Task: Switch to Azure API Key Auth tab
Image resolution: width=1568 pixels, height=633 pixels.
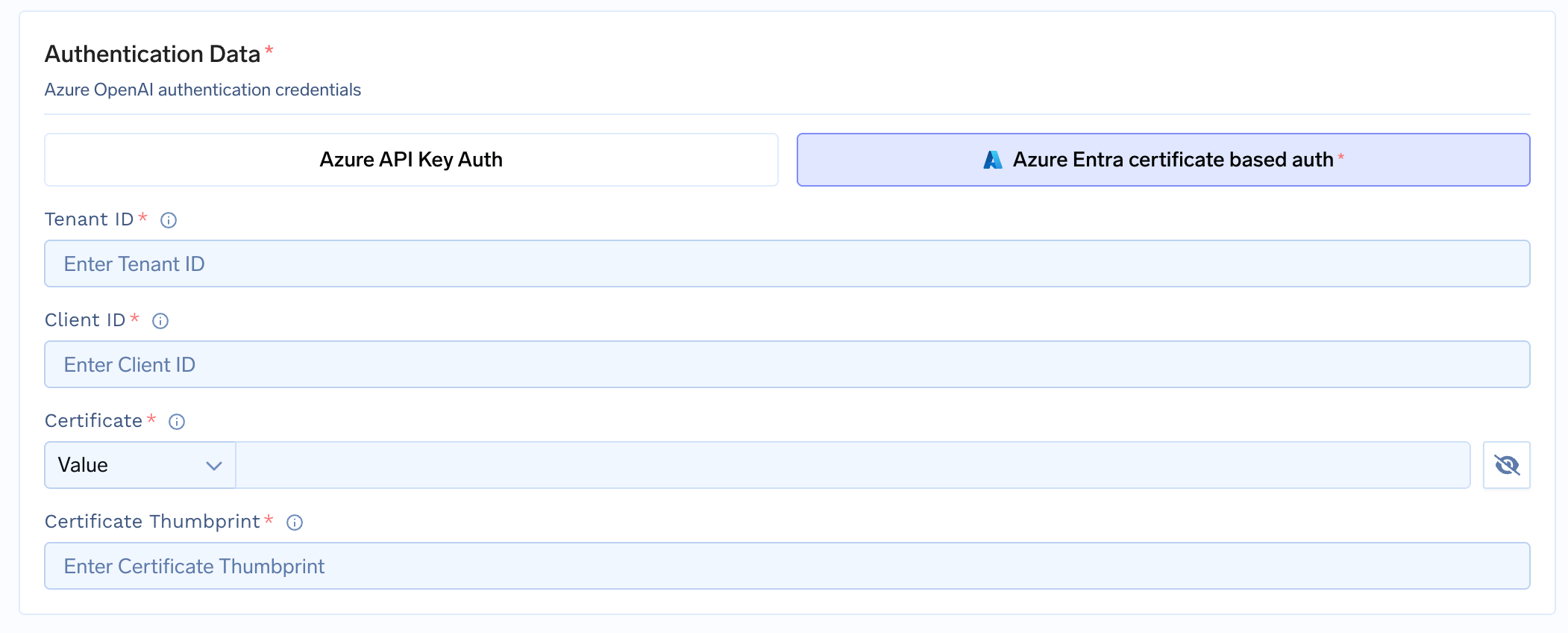Action: [x=411, y=160]
